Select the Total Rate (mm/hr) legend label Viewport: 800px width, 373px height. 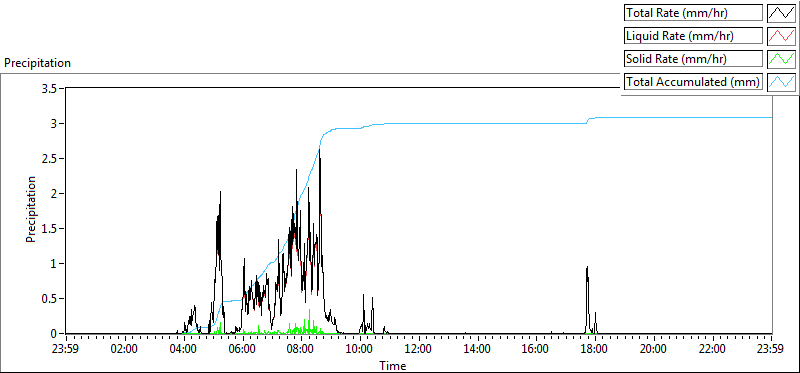(x=694, y=13)
